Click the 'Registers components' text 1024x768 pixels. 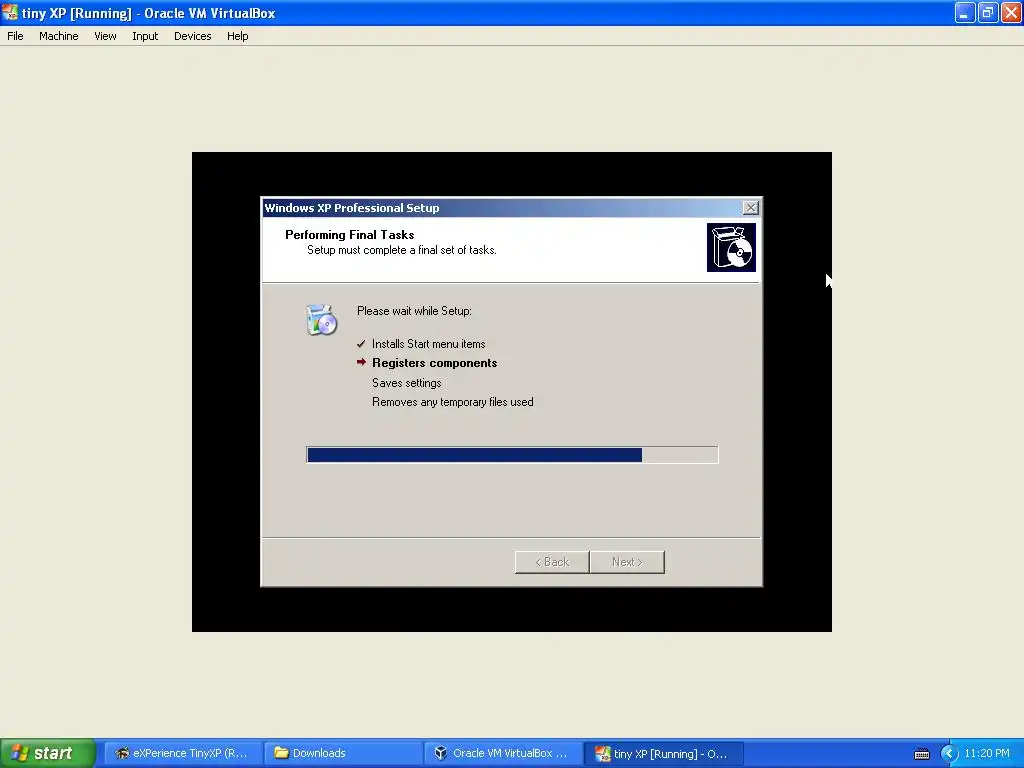[434, 363]
